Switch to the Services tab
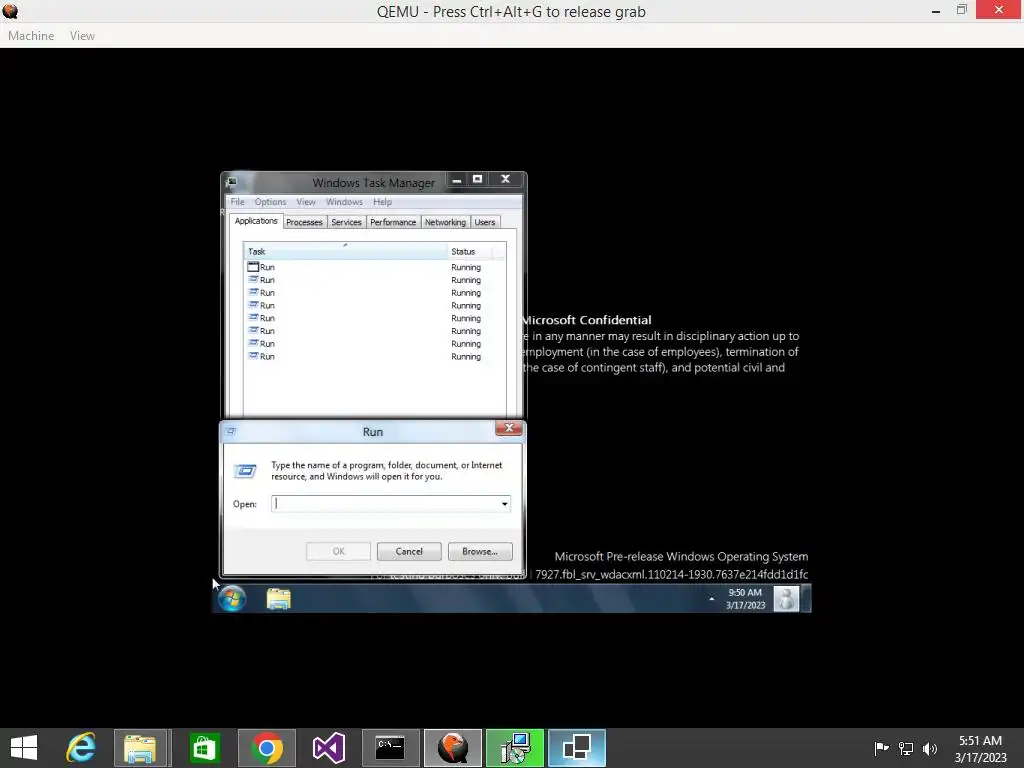The height and width of the screenshot is (768, 1024). point(346,222)
